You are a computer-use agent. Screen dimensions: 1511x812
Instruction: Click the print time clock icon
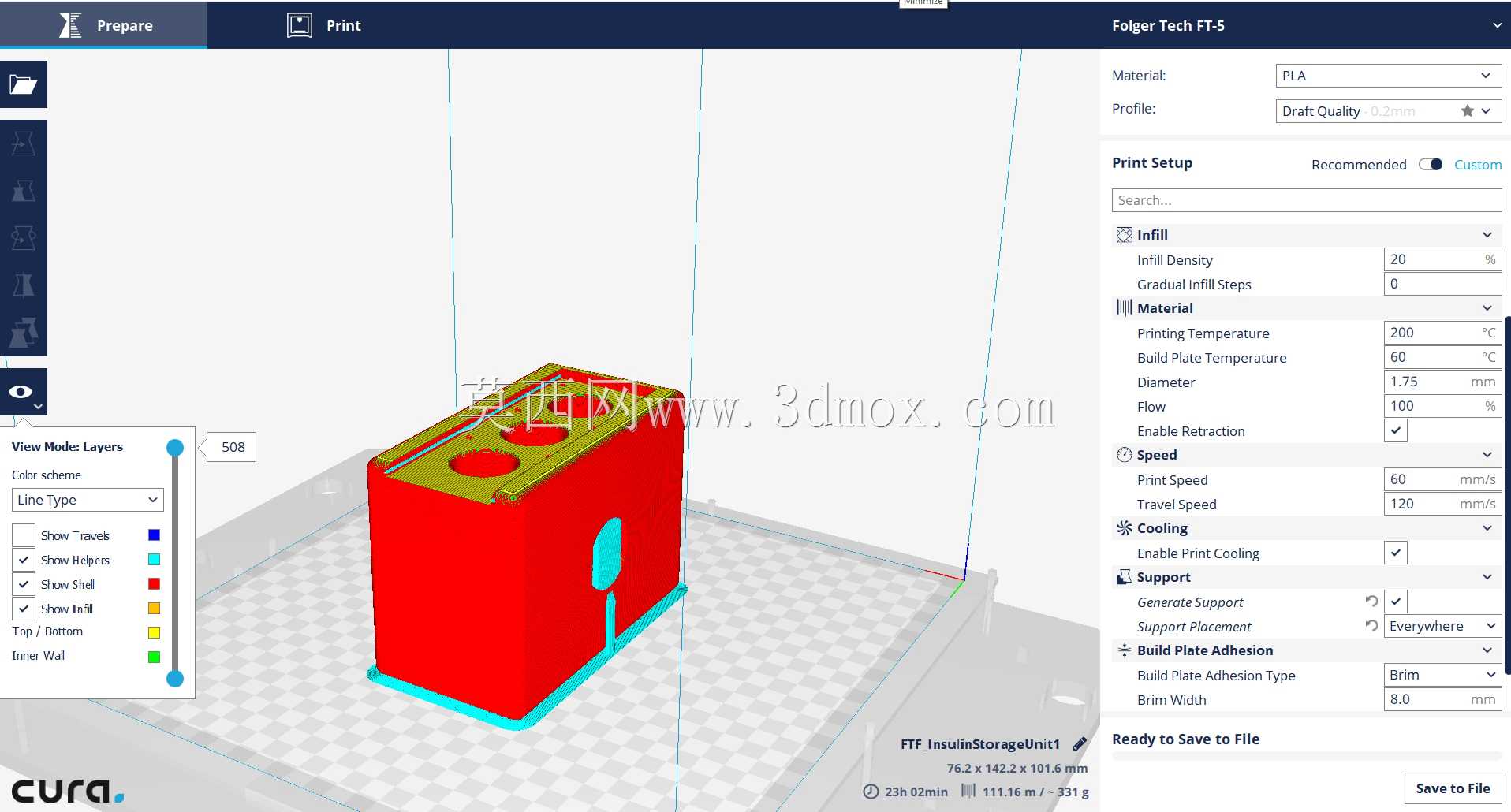click(871, 792)
